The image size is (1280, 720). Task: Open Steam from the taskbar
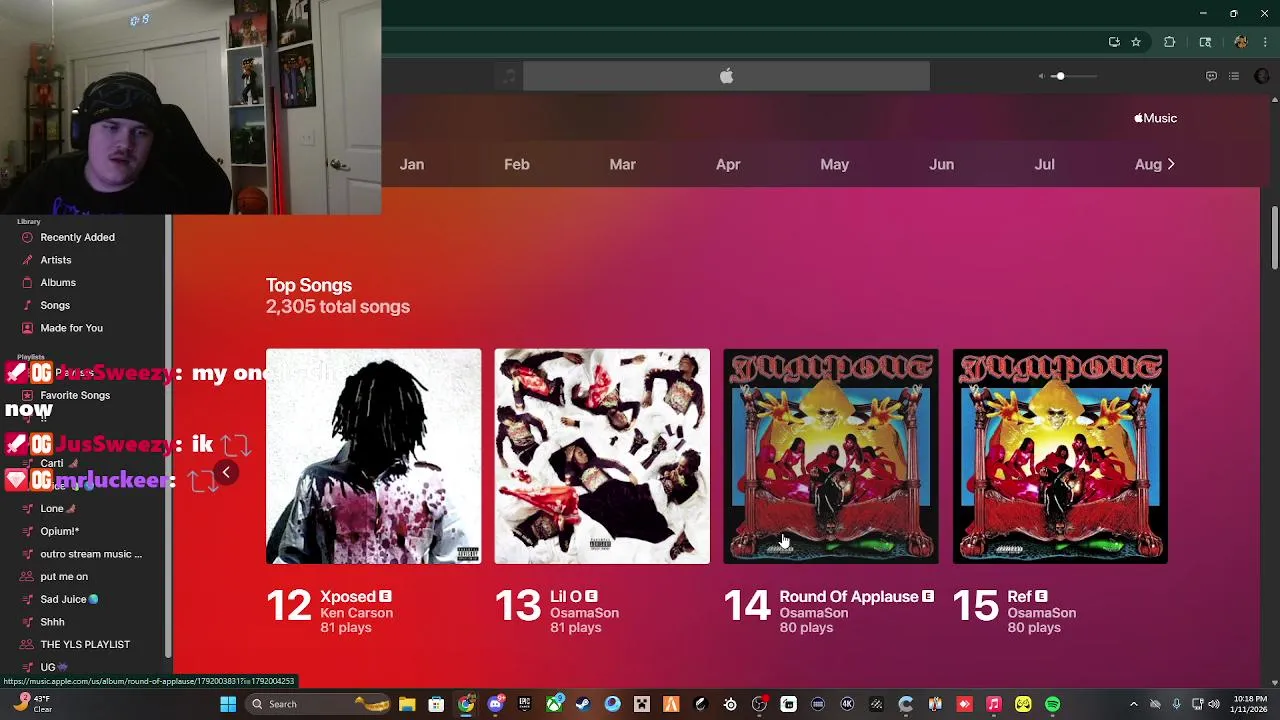click(583, 704)
